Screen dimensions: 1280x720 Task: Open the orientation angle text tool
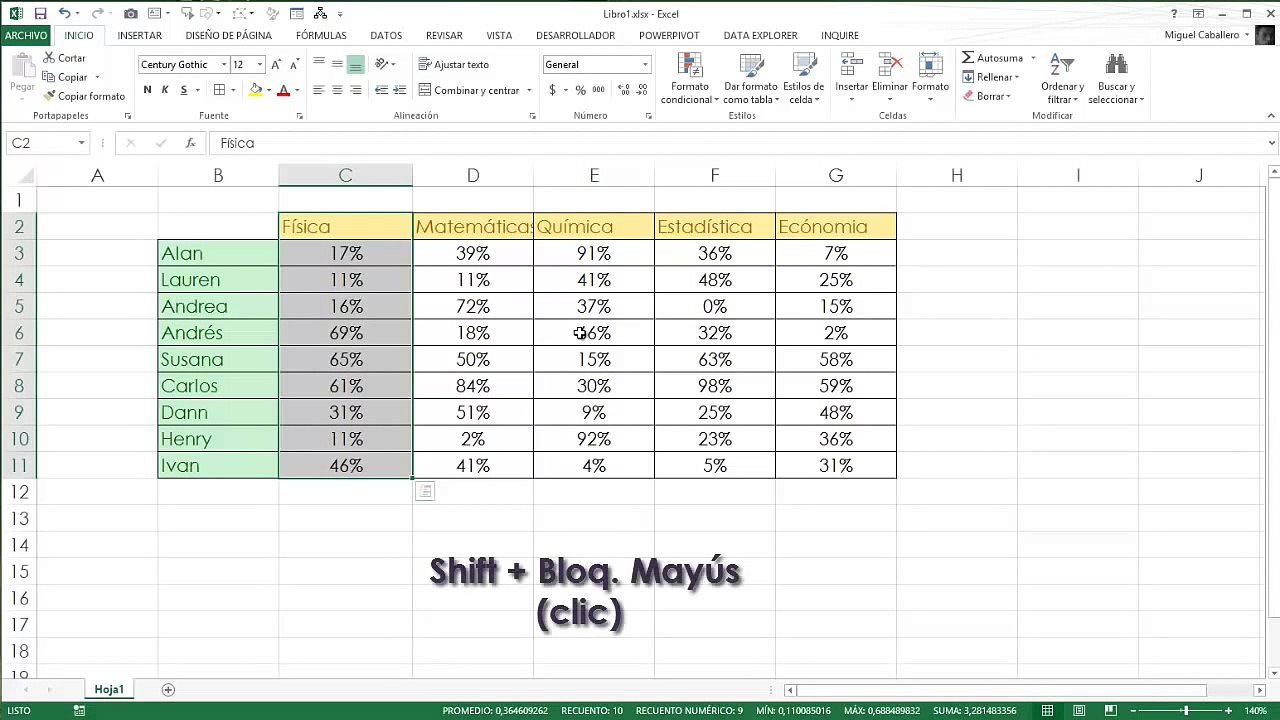point(381,64)
